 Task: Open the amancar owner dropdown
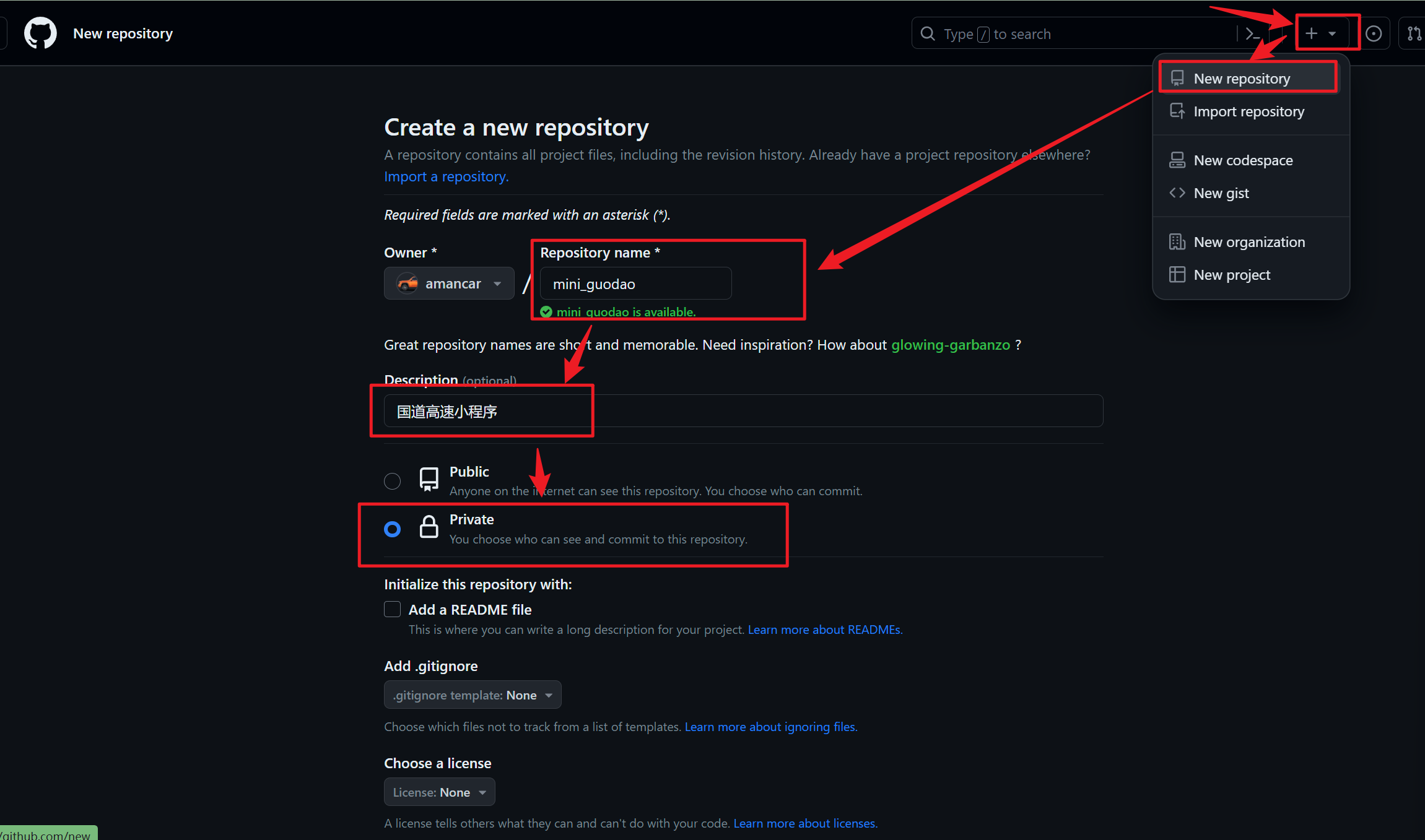pyautogui.click(x=449, y=284)
